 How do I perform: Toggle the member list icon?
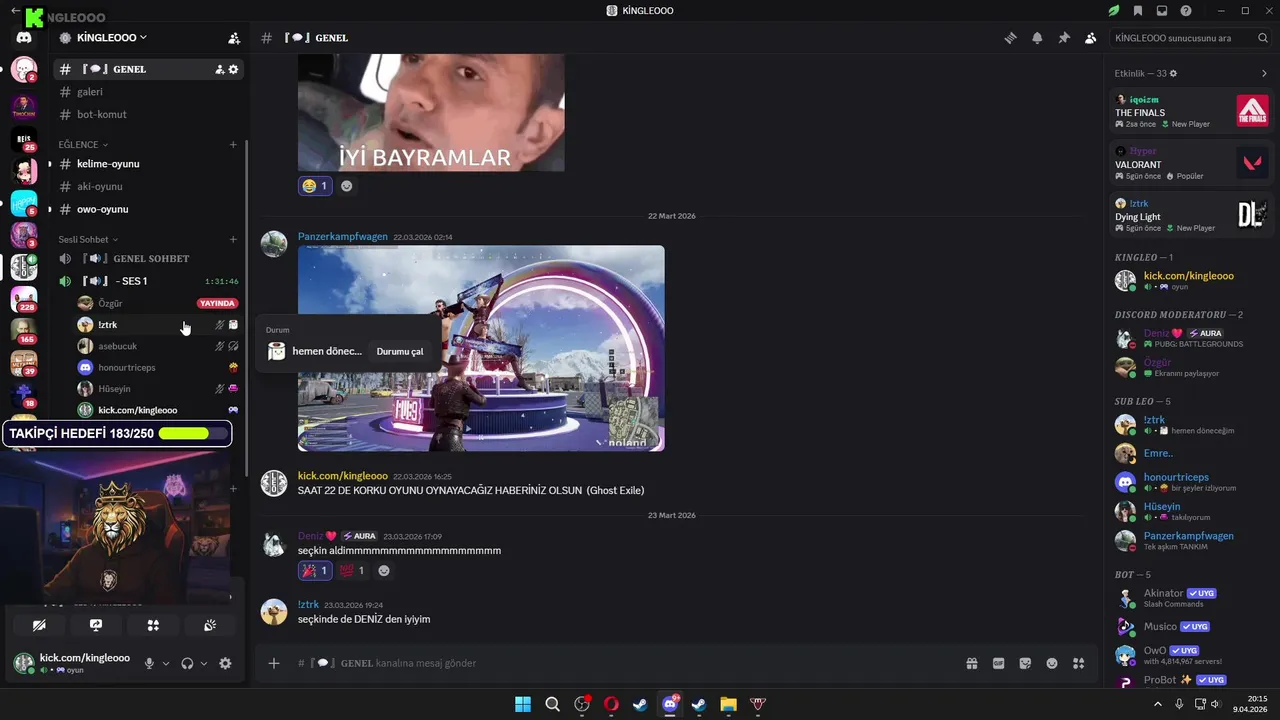(1090, 38)
